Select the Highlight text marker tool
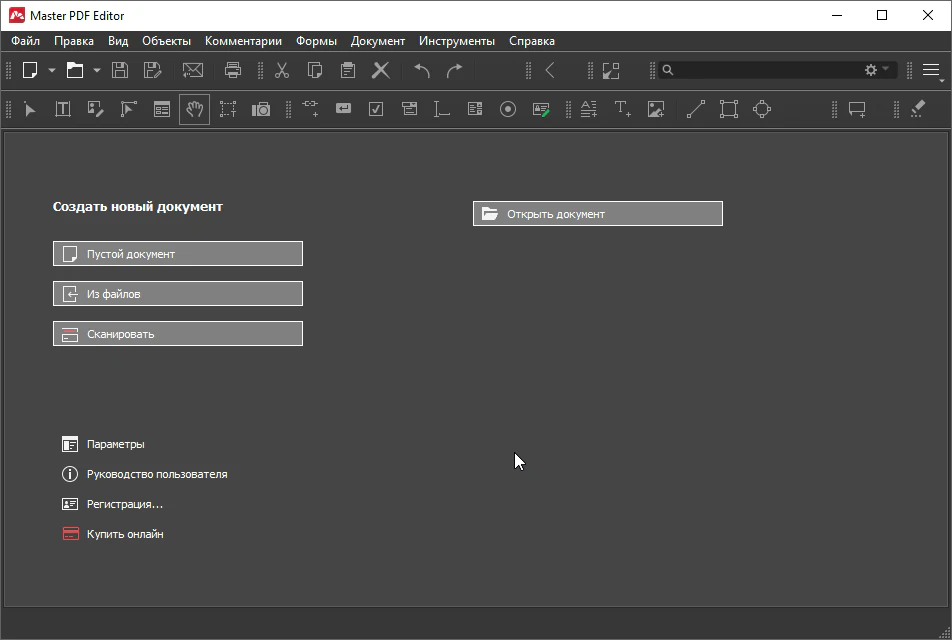Screen dimensions: 952x640 coord(918,109)
